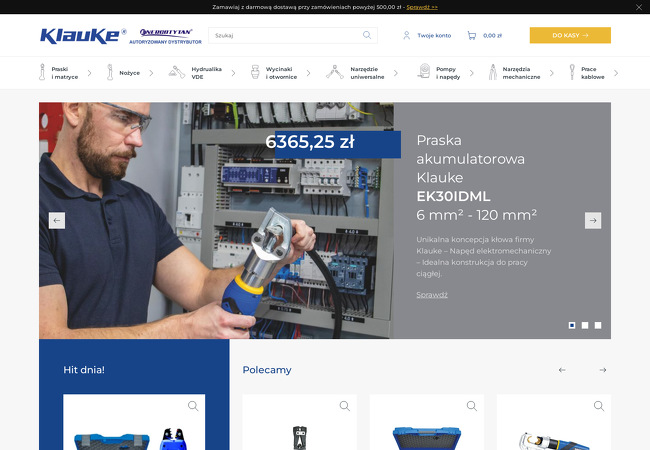The image size is (650, 450).
Task: Click the EK30IDML product title
Action: pos(453,196)
